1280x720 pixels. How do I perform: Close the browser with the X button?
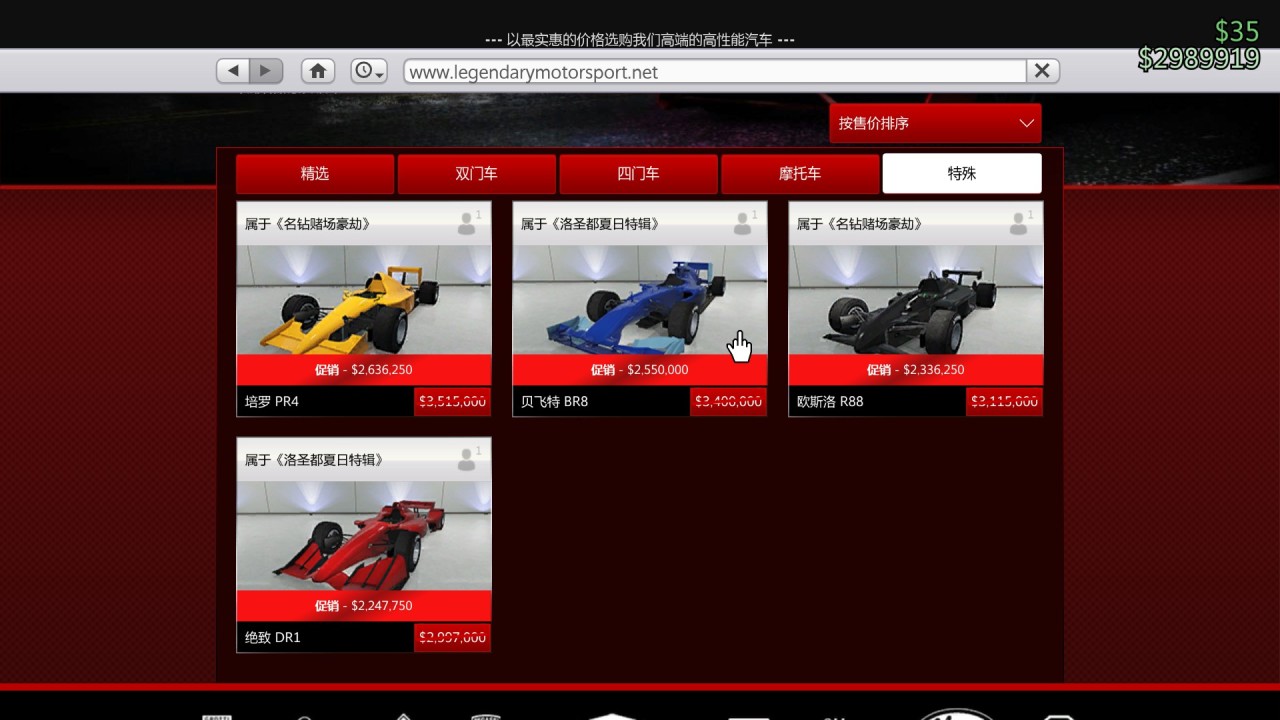click(x=1042, y=71)
